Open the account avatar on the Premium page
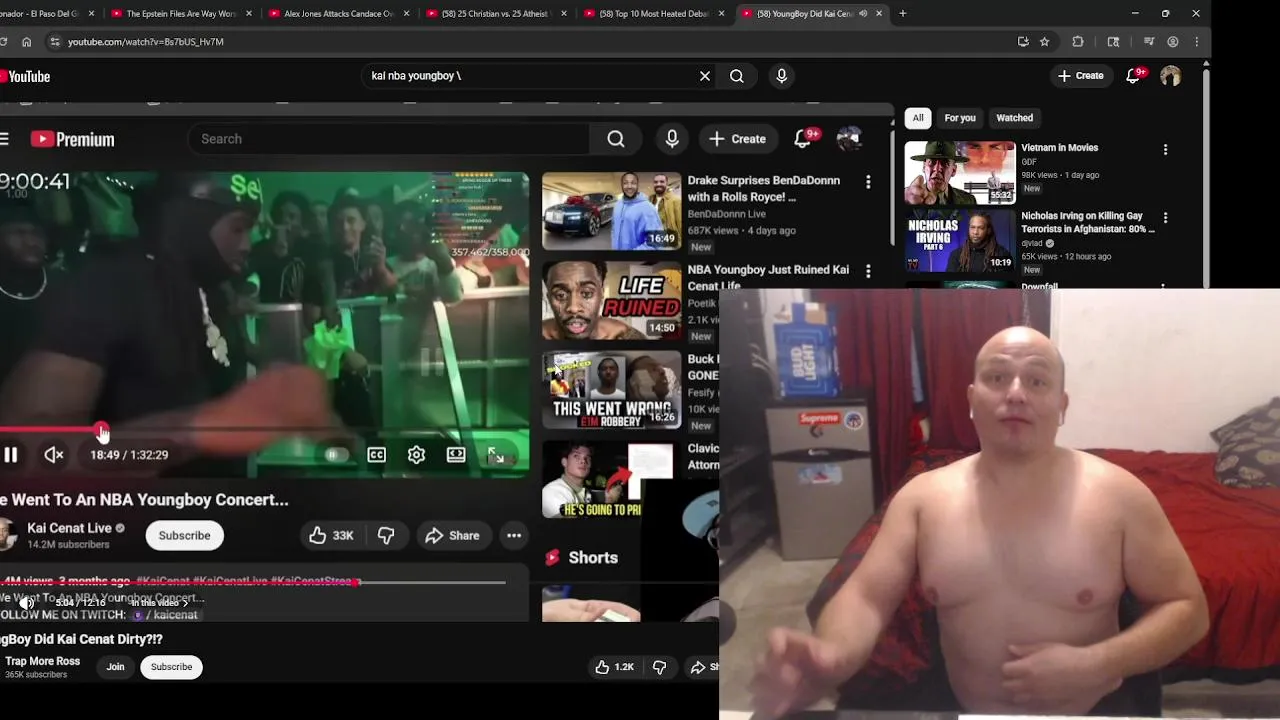 pos(849,139)
